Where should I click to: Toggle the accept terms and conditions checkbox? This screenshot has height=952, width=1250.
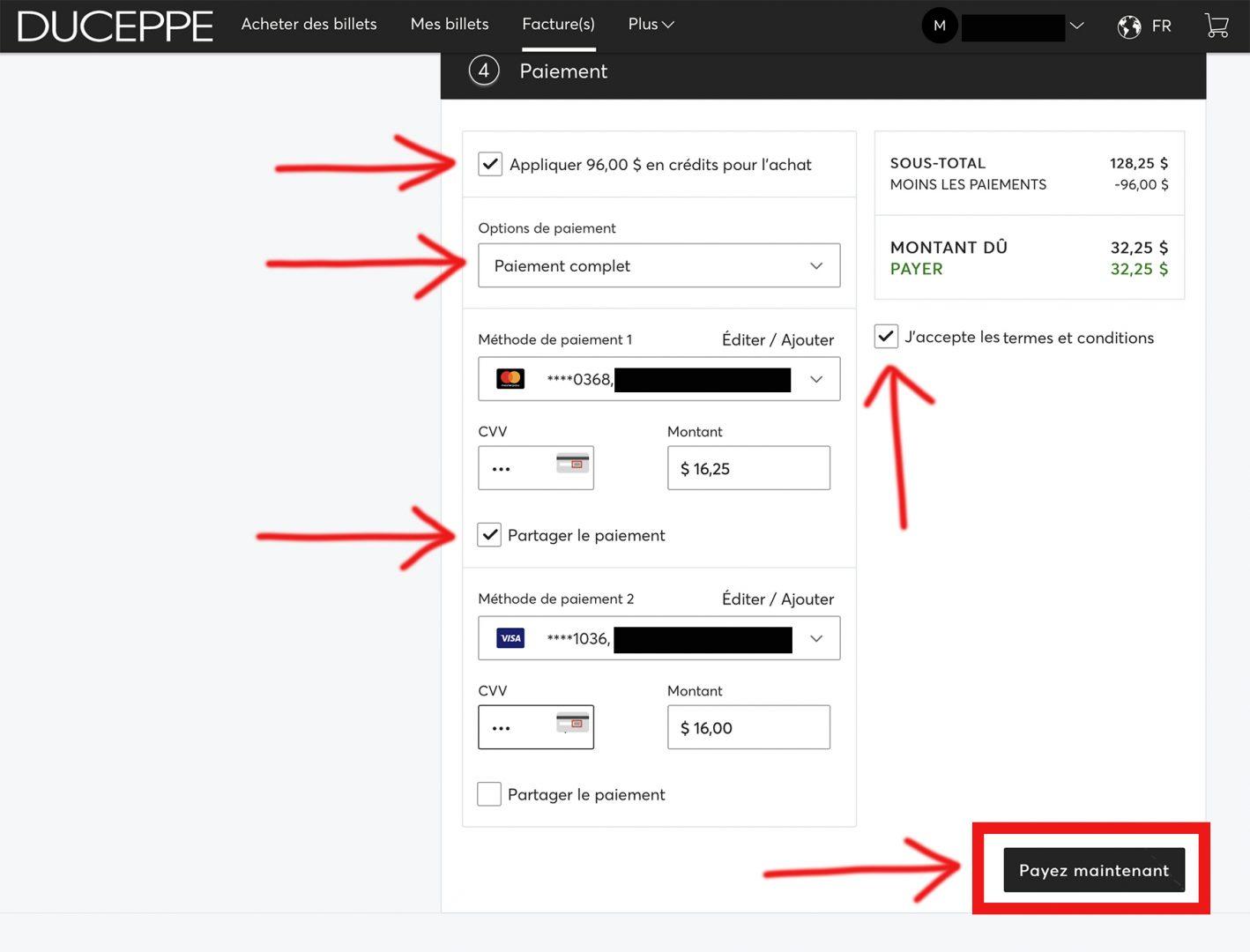(886, 337)
